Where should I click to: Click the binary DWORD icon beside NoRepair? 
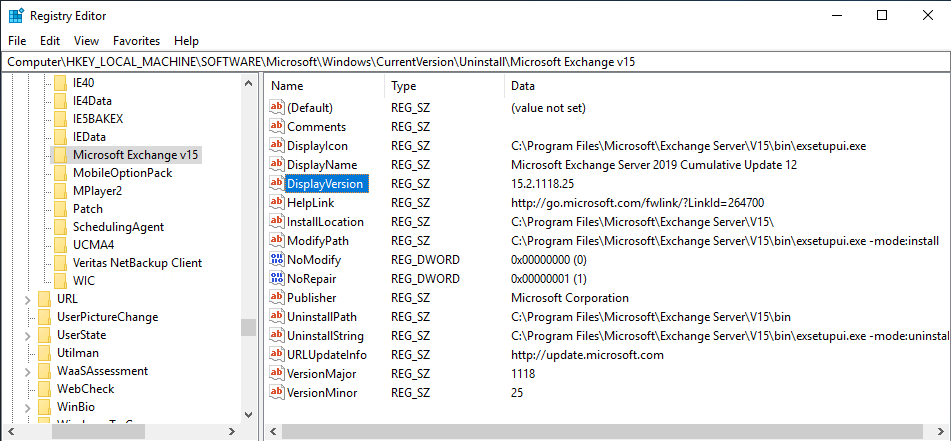277,279
